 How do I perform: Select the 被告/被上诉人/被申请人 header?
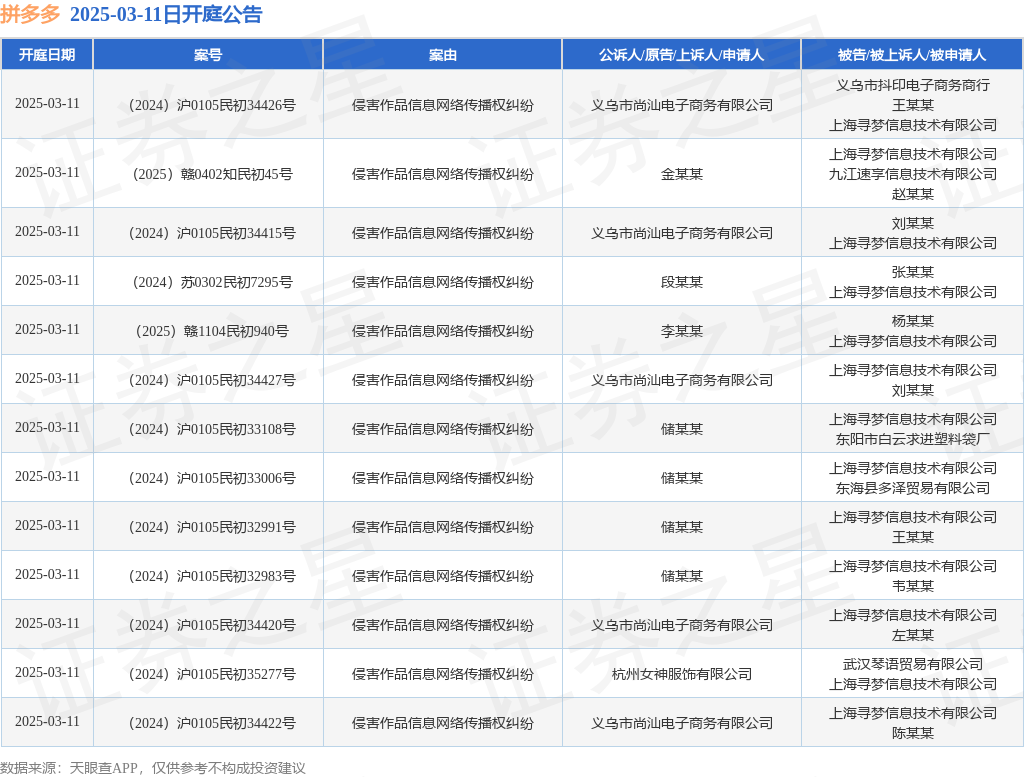912,55
